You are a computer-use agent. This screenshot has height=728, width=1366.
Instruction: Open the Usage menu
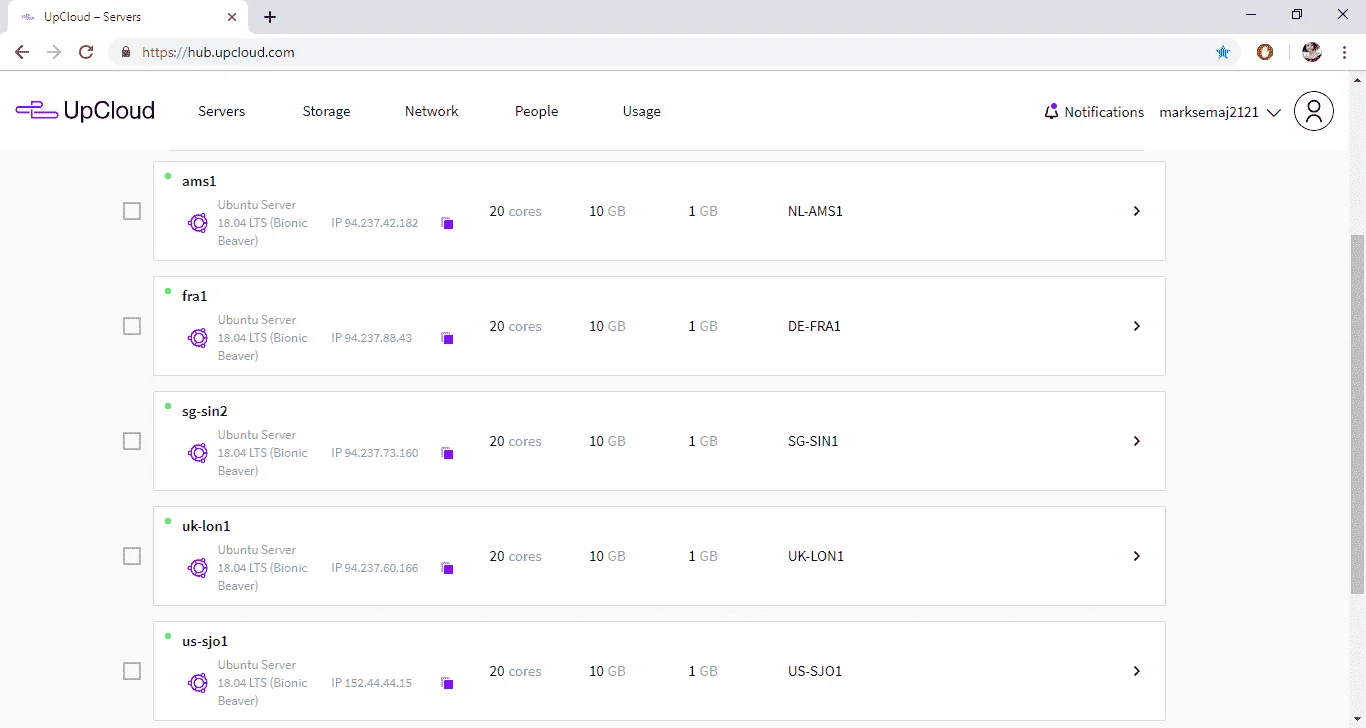(x=641, y=111)
